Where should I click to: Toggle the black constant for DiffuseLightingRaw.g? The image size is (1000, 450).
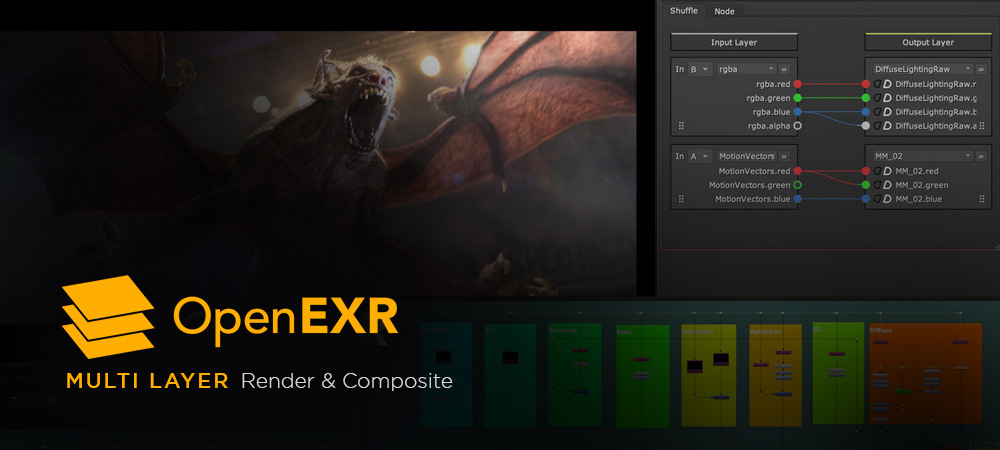pyautogui.click(x=878, y=98)
